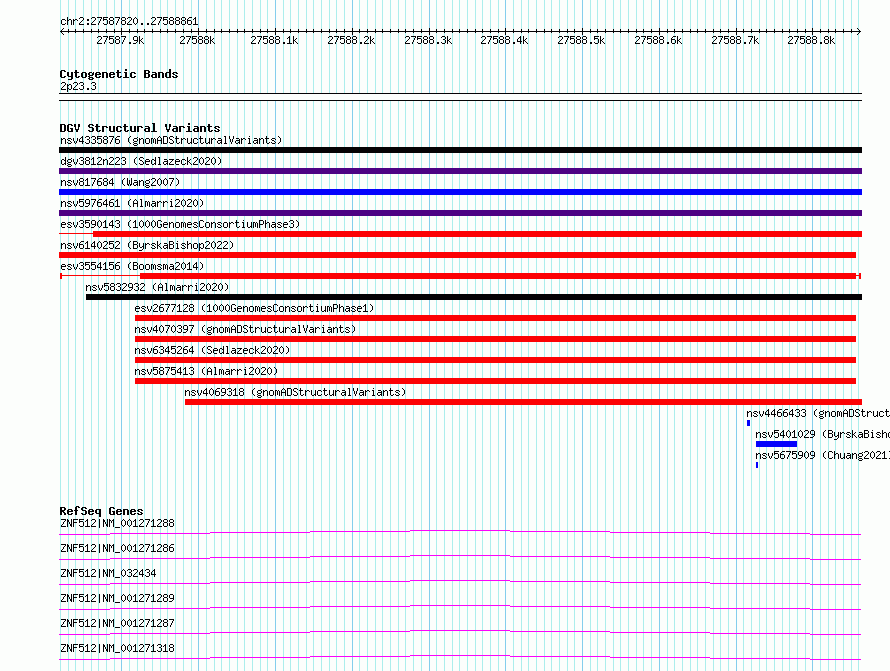Open the esv3554156 Boomsma2014 variant label
890x671 pixels.
pyautogui.click(x=132, y=266)
